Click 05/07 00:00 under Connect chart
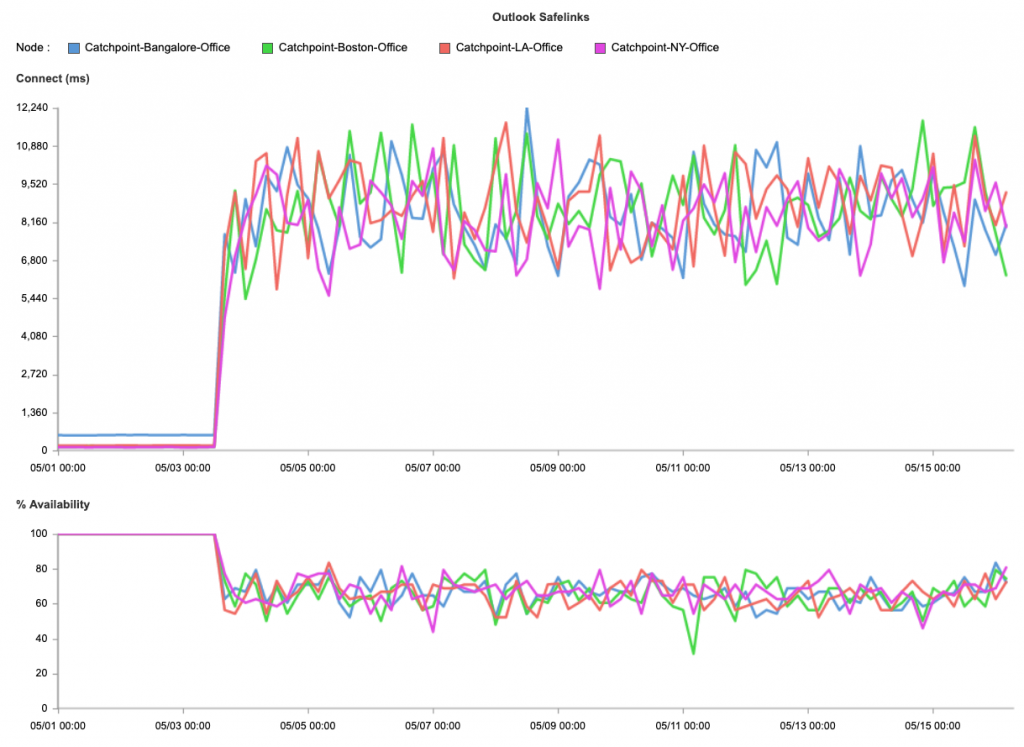The height and width of the screenshot is (747, 1024). (x=432, y=468)
